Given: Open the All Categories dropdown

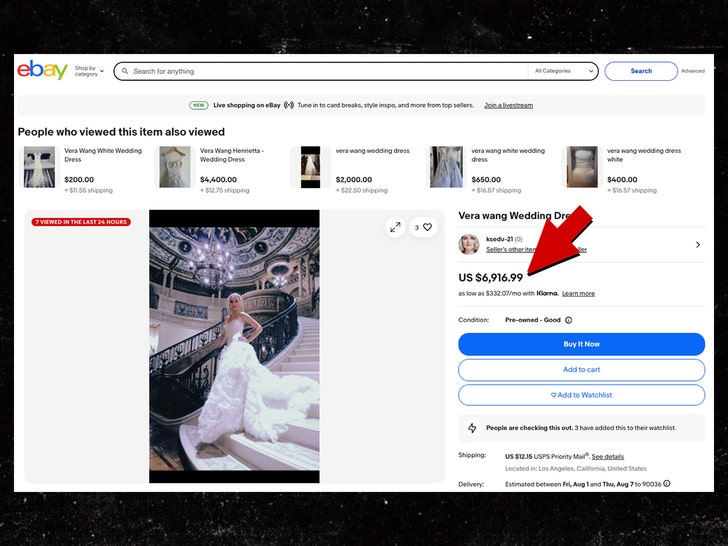Looking at the screenshot, I should tap(565, 71).
